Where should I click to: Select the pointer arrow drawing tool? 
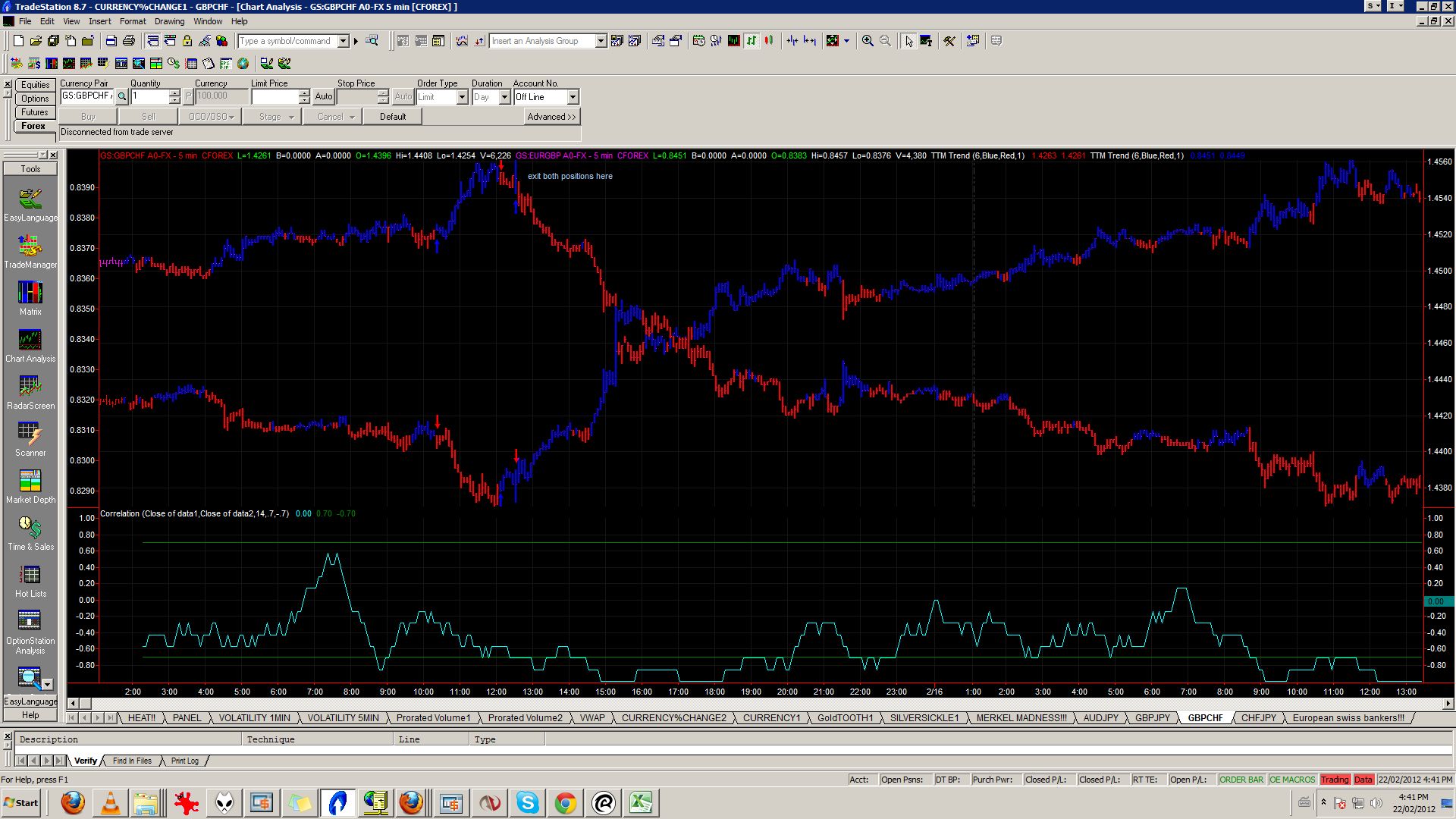coord(908,41)
